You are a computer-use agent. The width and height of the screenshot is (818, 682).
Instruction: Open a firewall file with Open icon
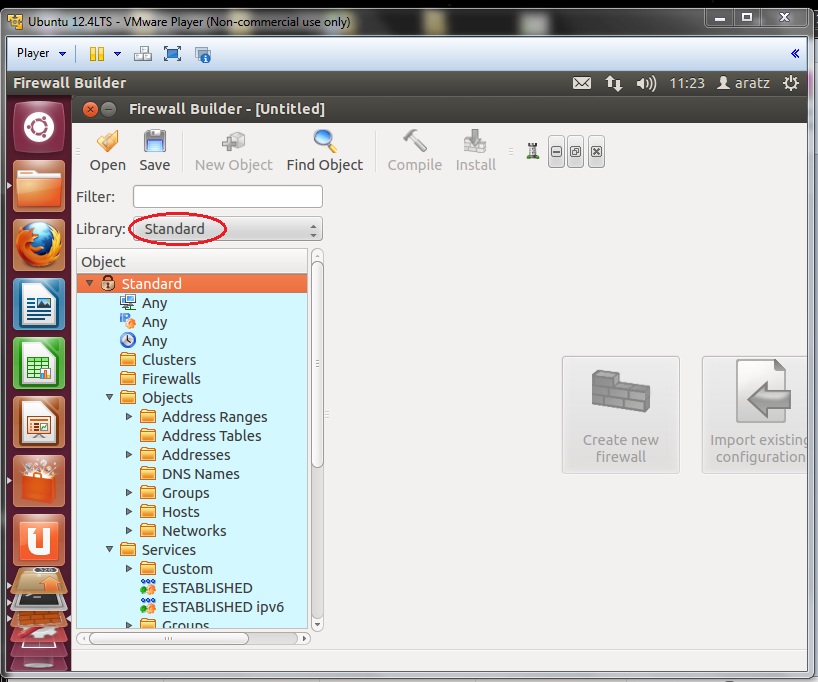click(x=107, y=150)
